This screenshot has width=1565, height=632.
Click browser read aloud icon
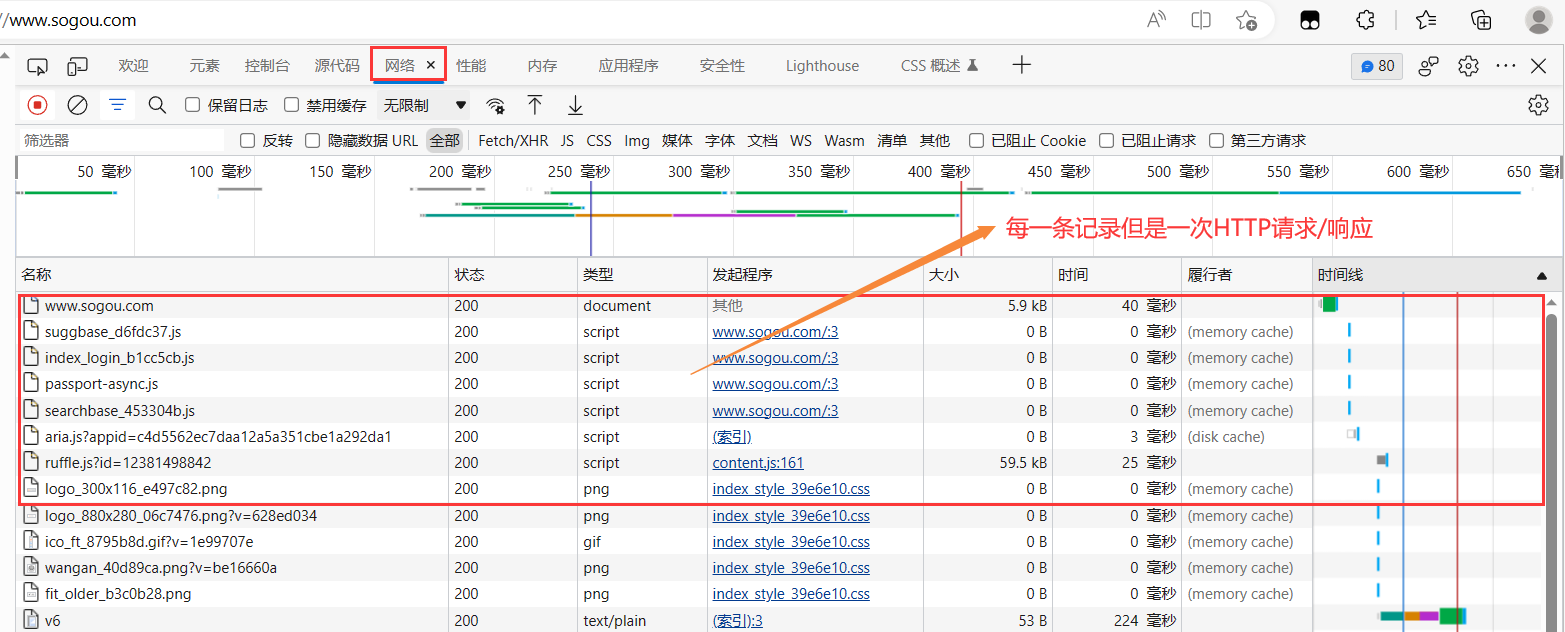click(1156, 20)
